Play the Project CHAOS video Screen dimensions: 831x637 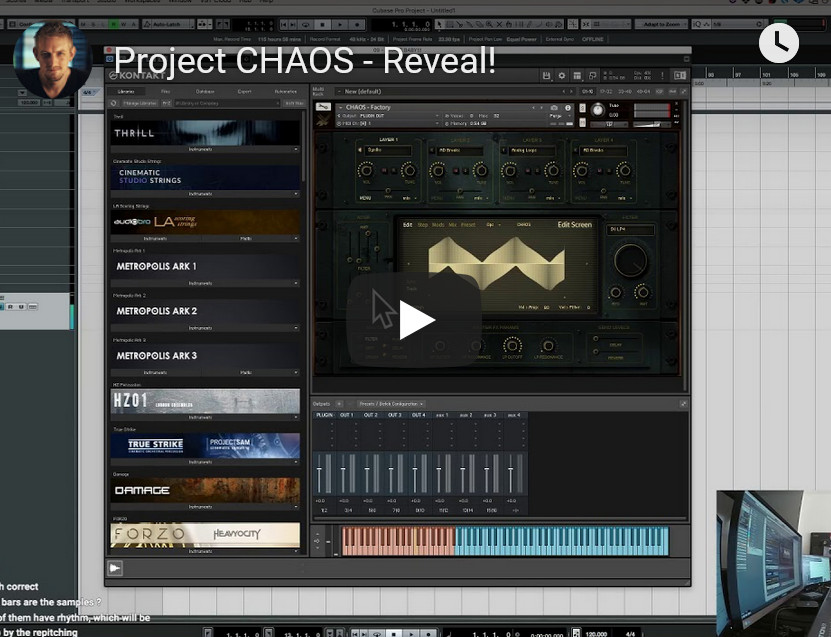[416, 320]
